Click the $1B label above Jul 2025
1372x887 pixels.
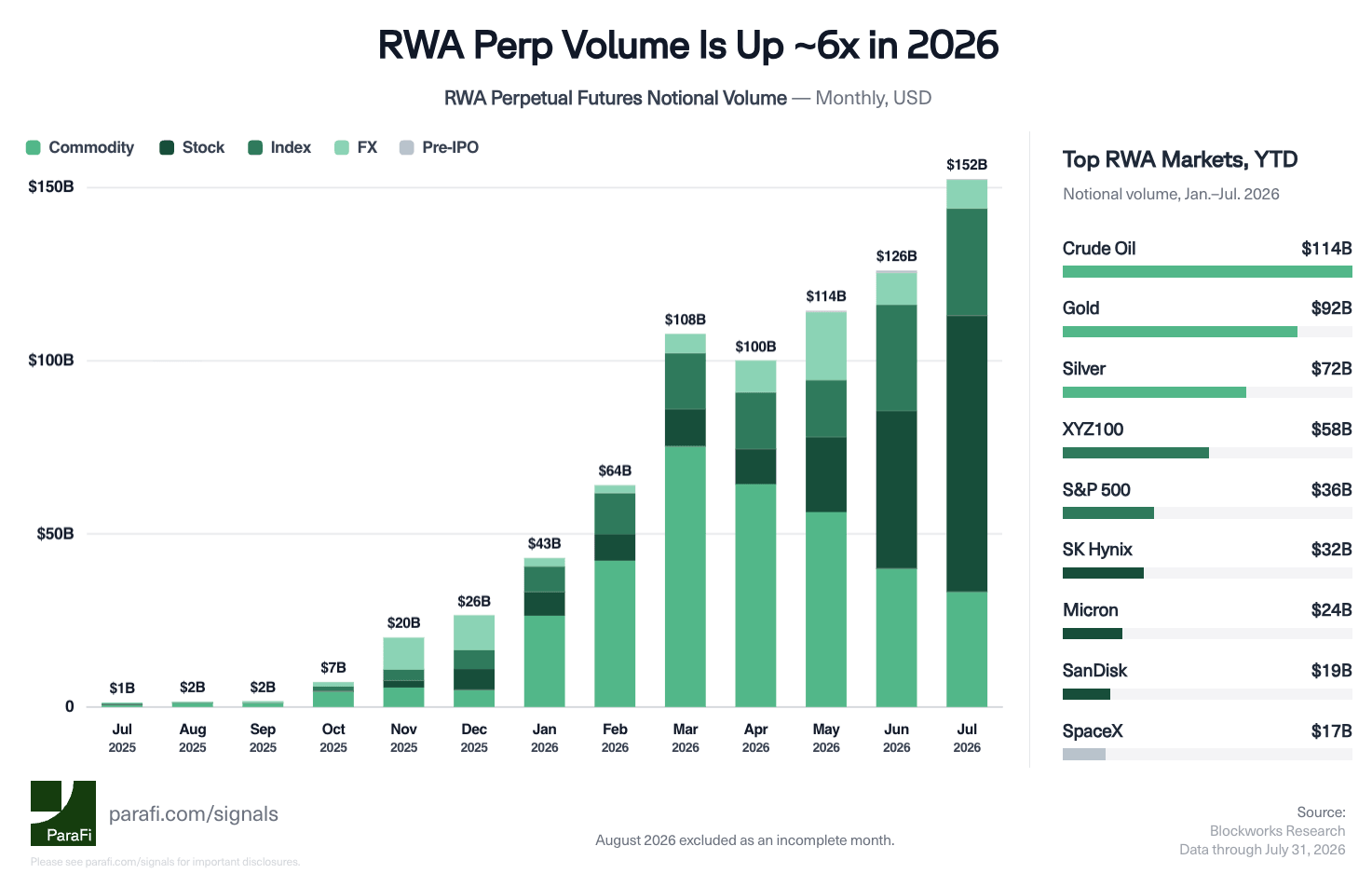122,689
